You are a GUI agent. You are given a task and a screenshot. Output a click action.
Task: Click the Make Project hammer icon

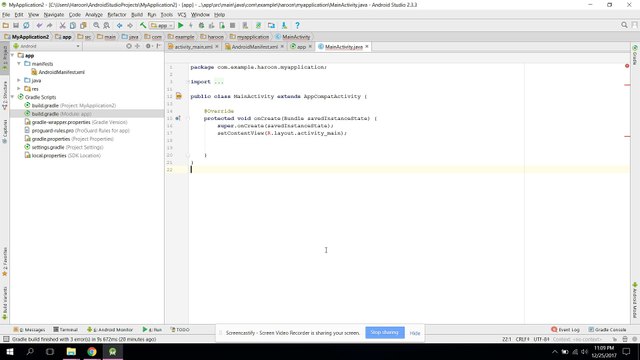tap(143, 25)
